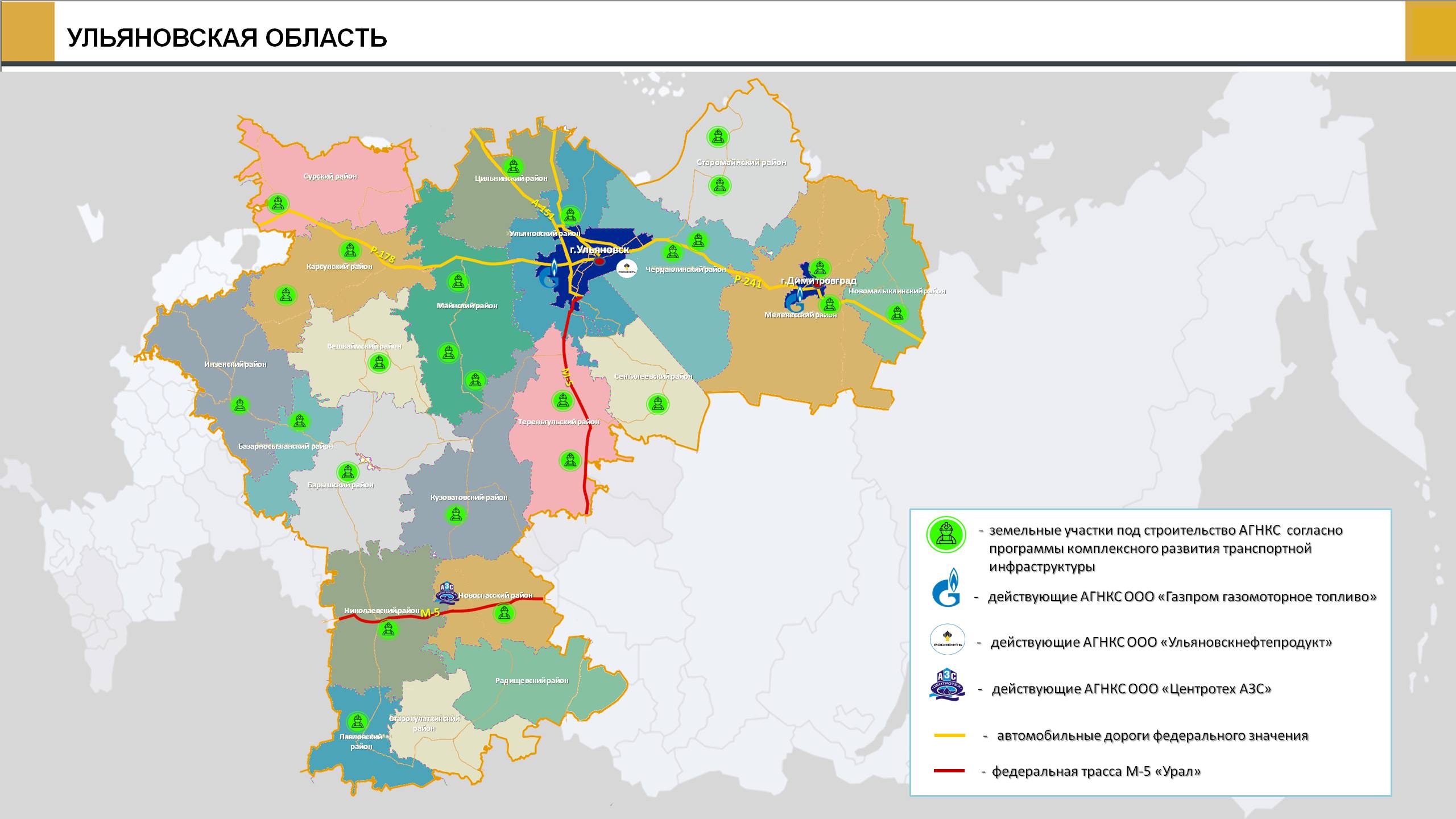Select the Барышский район label
This screenshot has width=1456, height=819.
tap(341, 485)
